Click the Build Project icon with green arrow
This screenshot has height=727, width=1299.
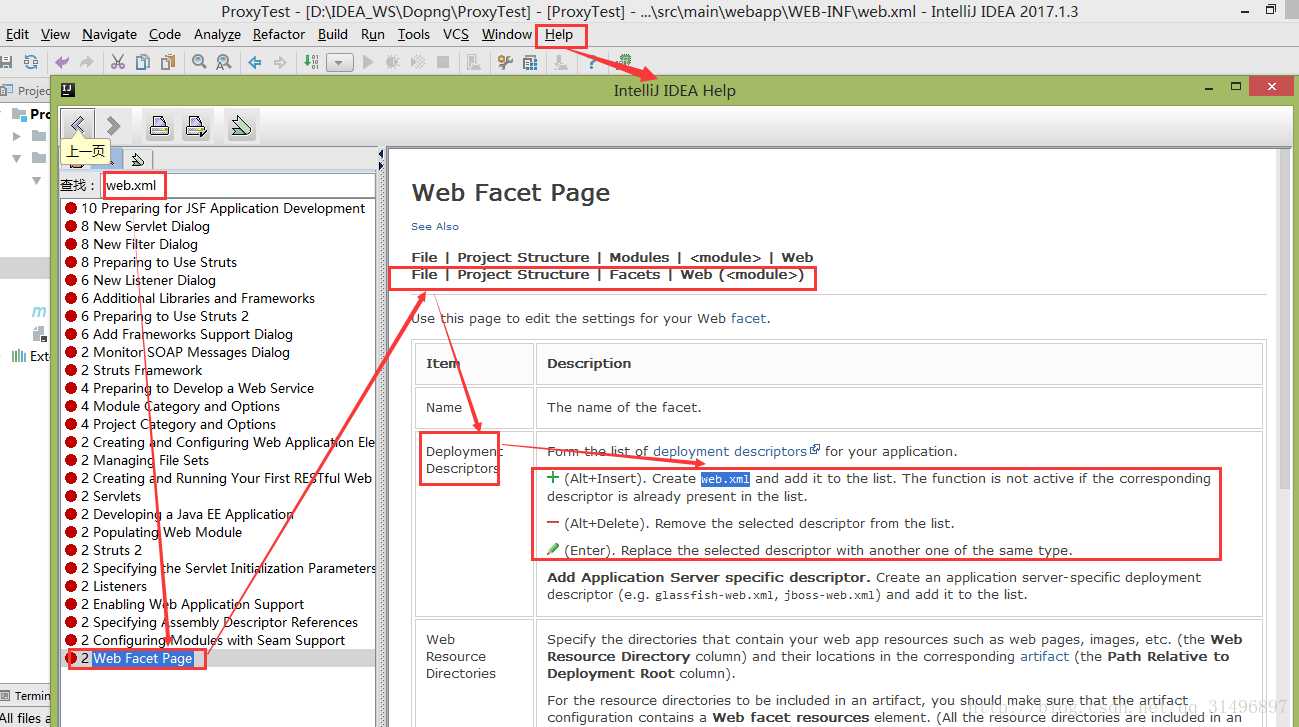(311, 62)
